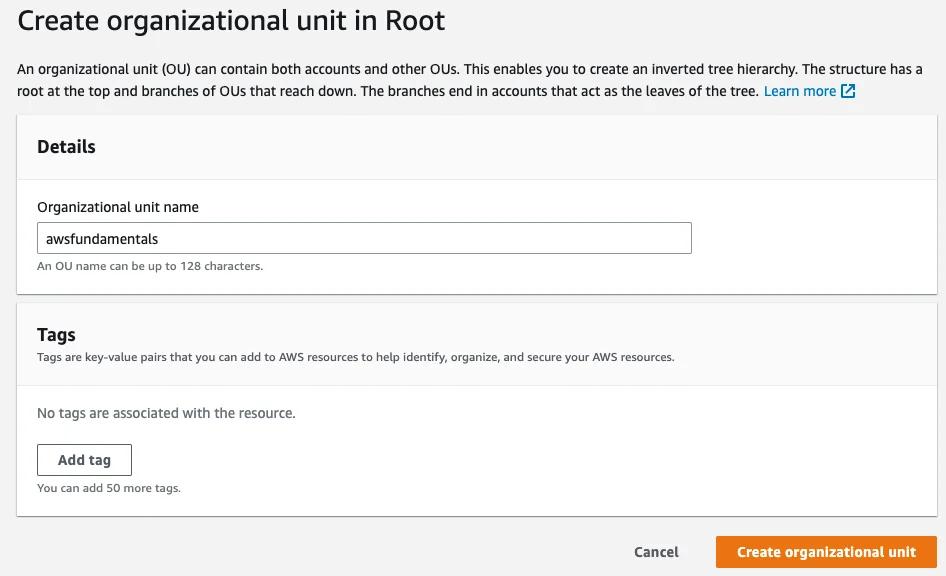Click the 'Create organizational unit in Root' page title
Viewport: 946px width, 576px height.
pos(231,20)
